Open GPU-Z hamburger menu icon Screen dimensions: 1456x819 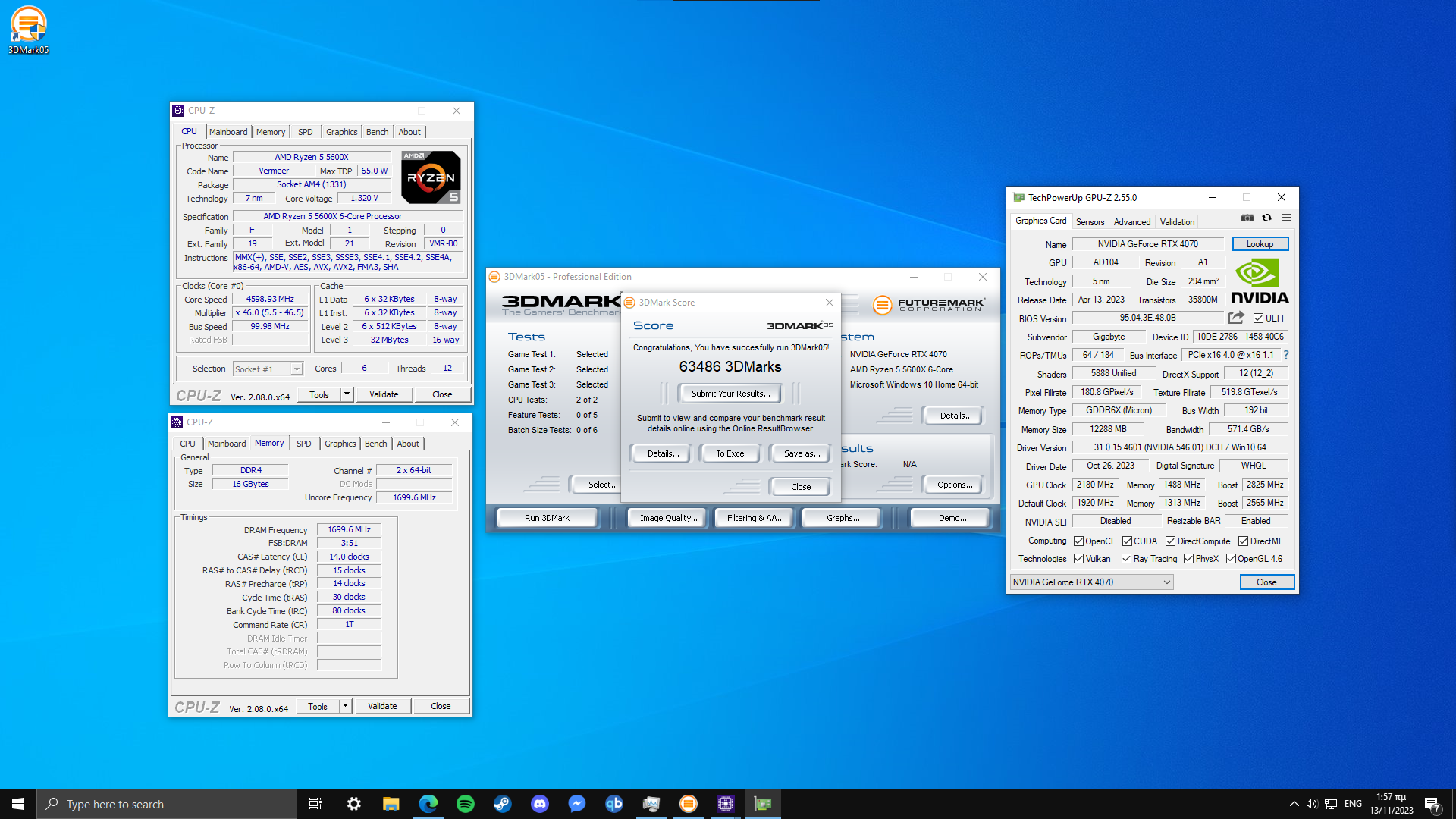click(1286, 218)
